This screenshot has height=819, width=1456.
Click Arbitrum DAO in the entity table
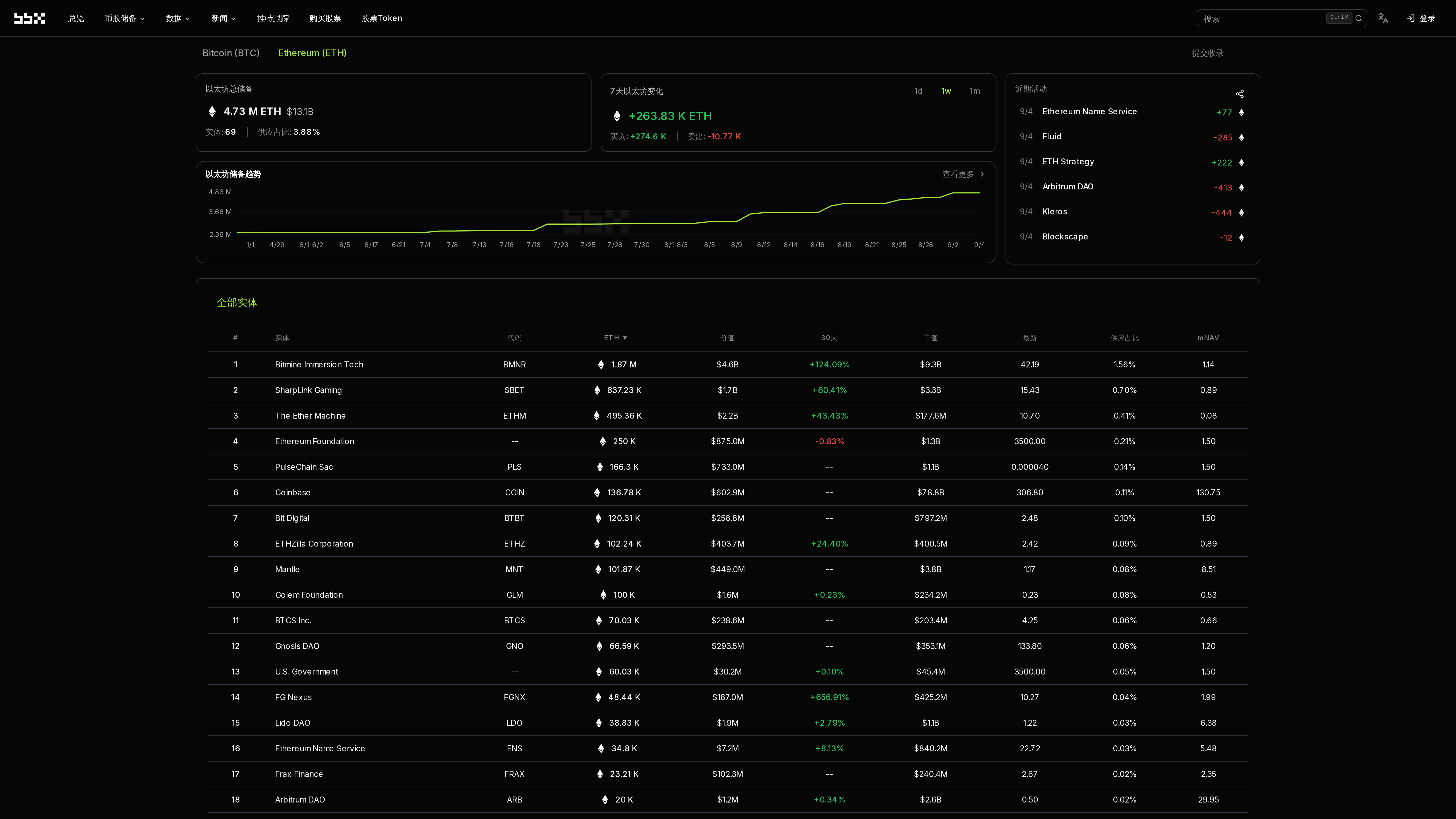299,800
